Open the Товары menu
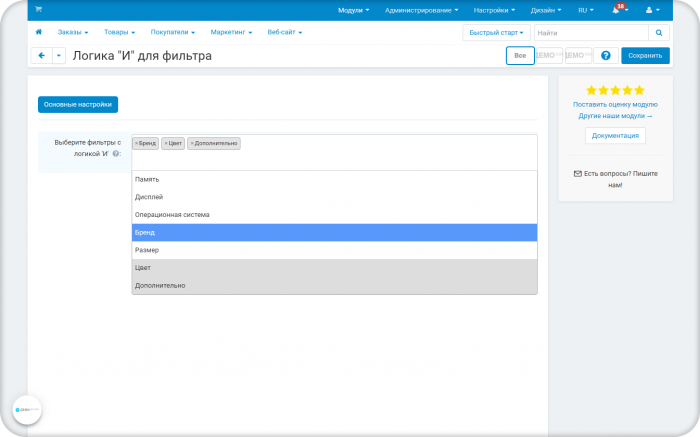Screen dimensions: 700x437 [120, 32]
